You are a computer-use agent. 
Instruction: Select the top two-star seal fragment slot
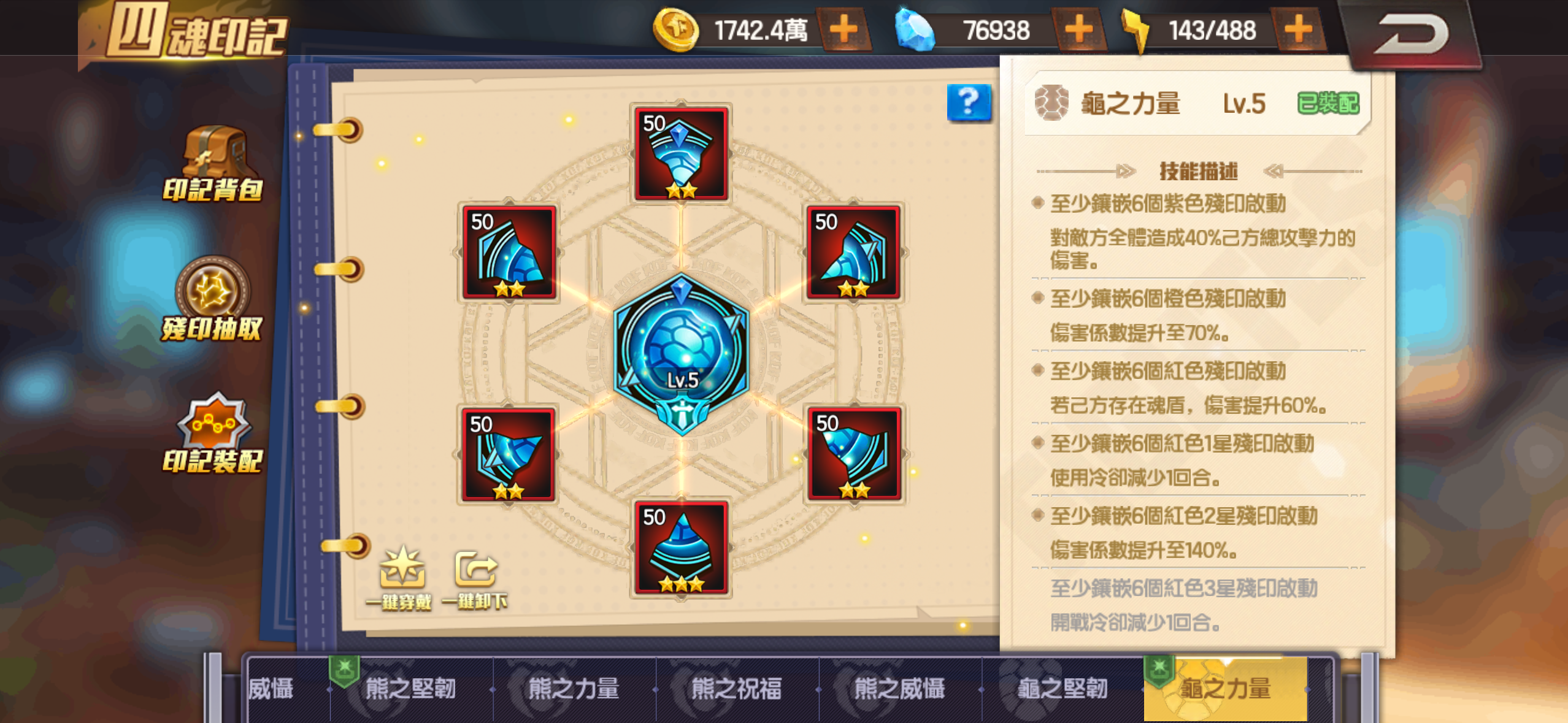[681, 155]
